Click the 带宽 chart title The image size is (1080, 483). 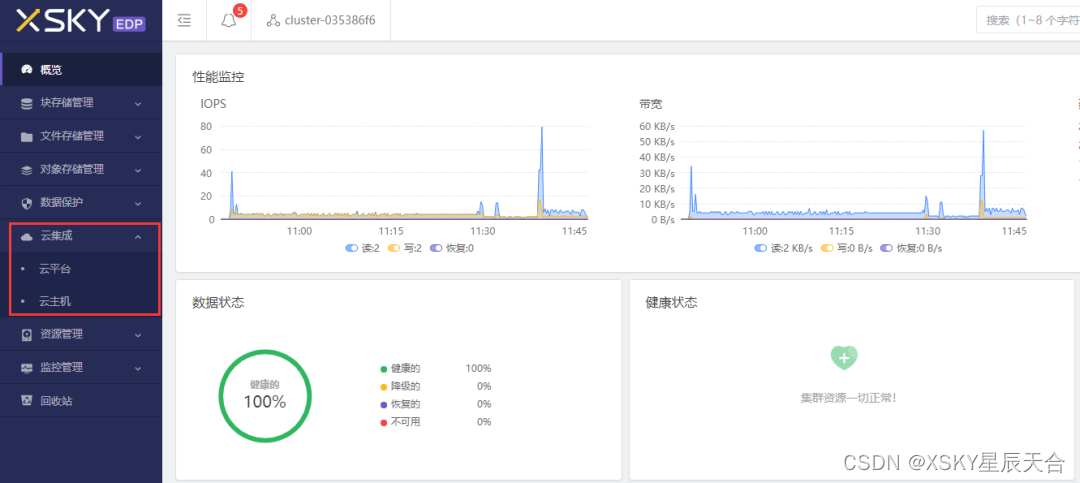pyautogui.click(x=651, y=104)
